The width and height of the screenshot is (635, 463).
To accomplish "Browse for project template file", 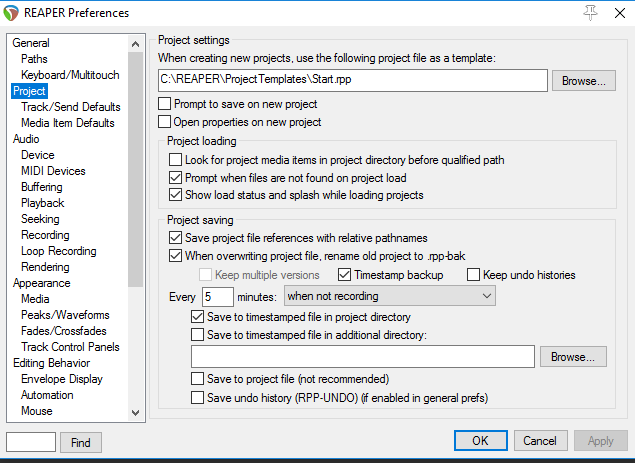I will (x=584, y=81).
